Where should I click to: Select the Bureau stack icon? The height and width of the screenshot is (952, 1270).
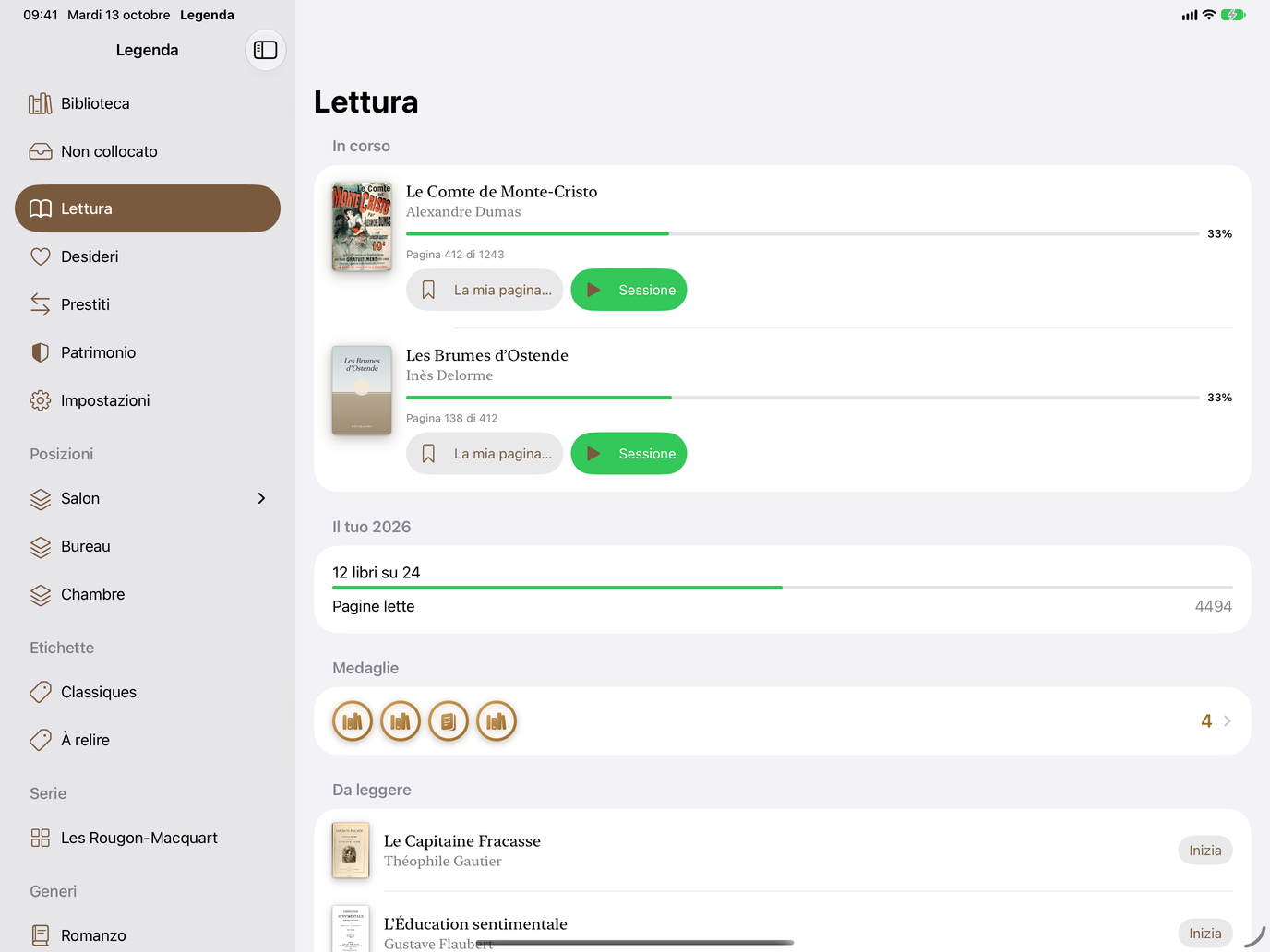(x=41, y=547)
